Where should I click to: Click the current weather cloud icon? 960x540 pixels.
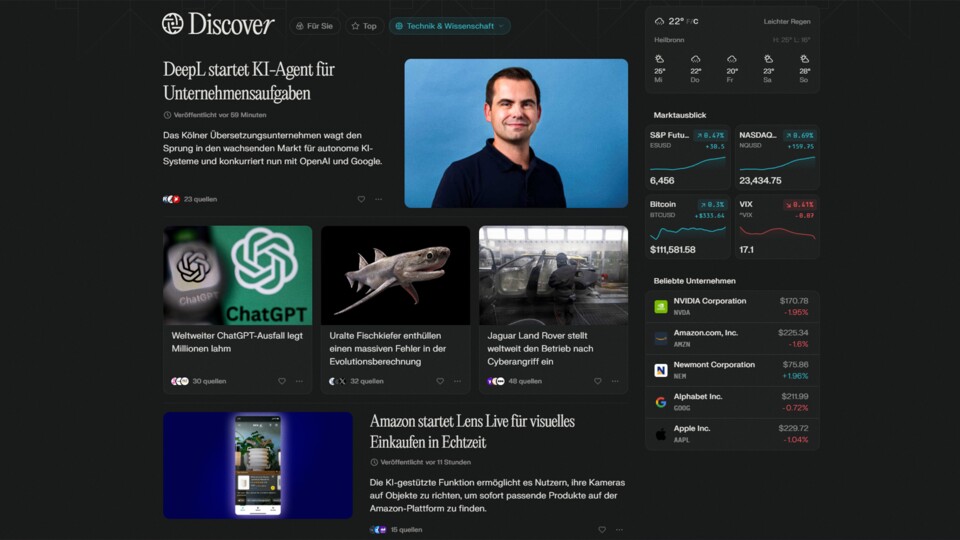(659, 21)
